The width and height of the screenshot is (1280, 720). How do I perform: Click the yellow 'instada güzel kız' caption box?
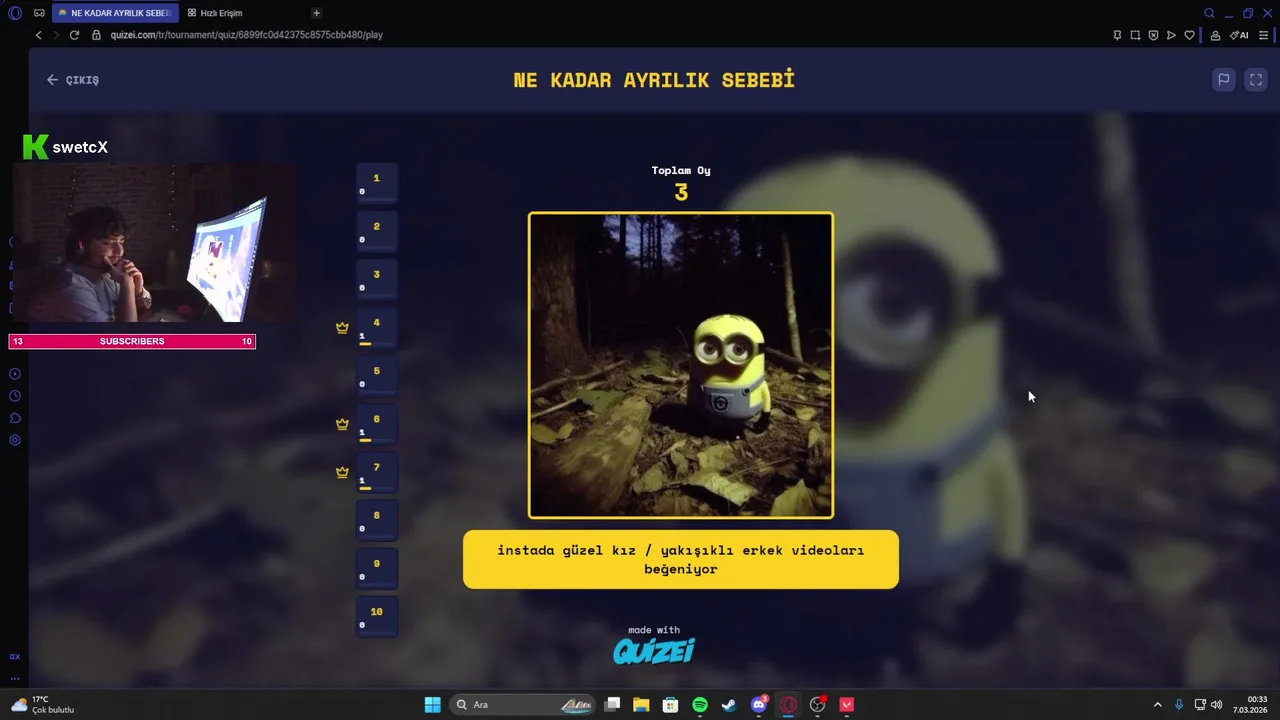[x=681, y=559]
